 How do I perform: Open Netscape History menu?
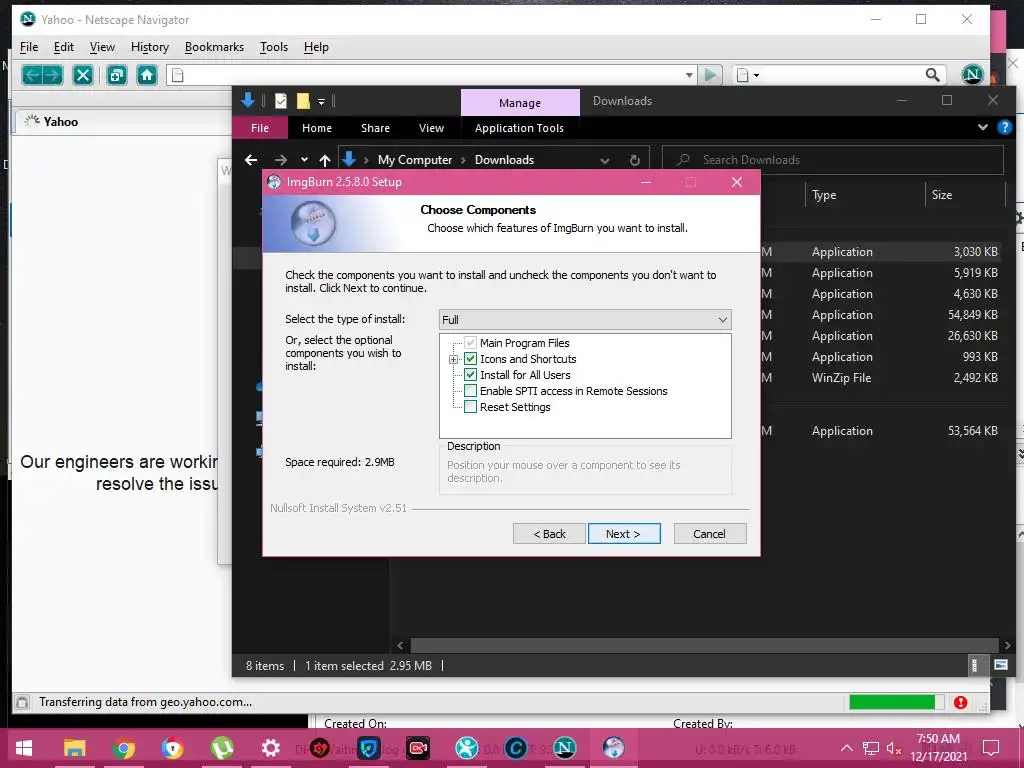[x=150, y=47]
